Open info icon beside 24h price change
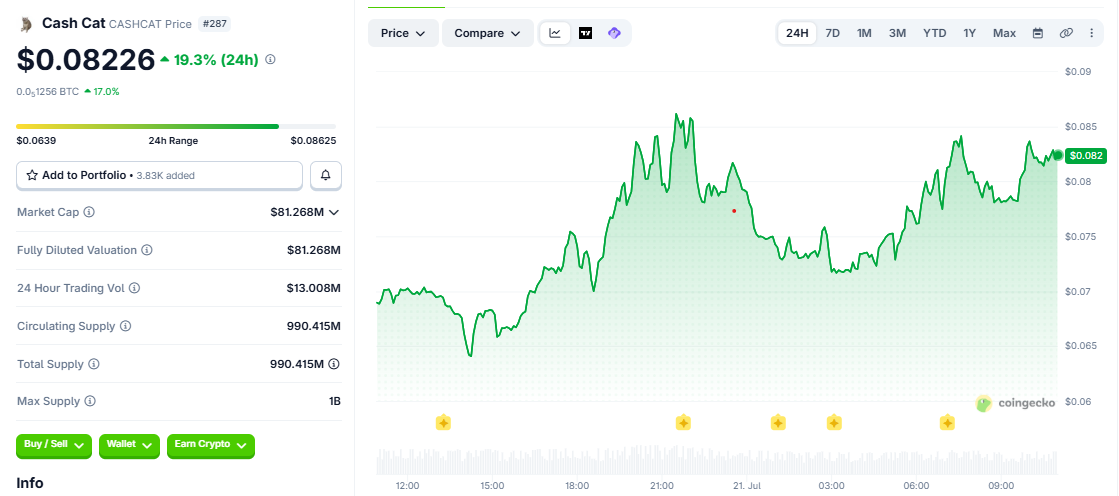 (270, 60)
